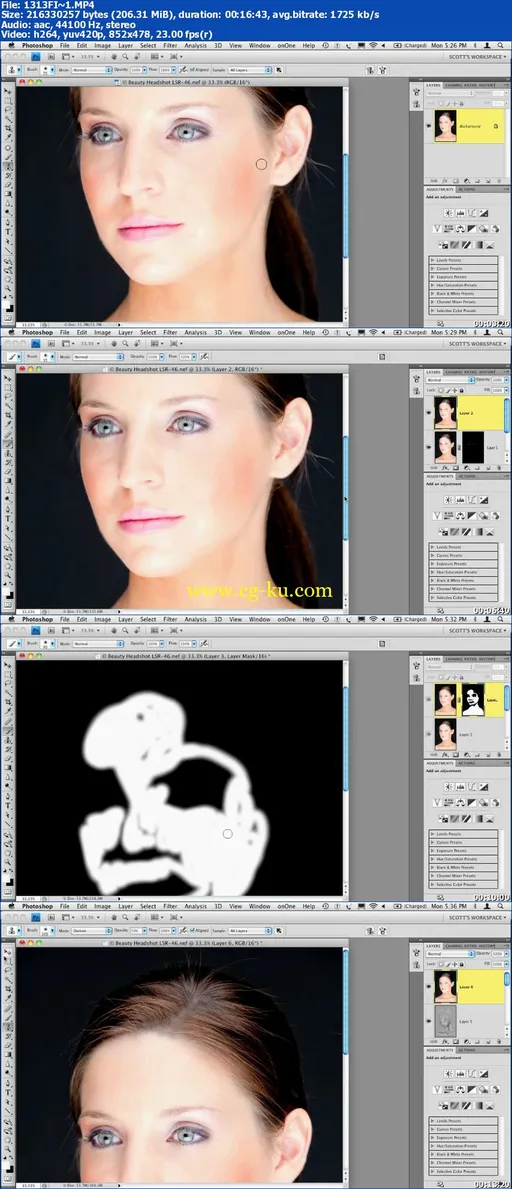Image resolution: width=512 pixels, height=1189 pixels.
Task: Click the Apple menu in the 5:26 PM frame
Action: click(11, 45)
